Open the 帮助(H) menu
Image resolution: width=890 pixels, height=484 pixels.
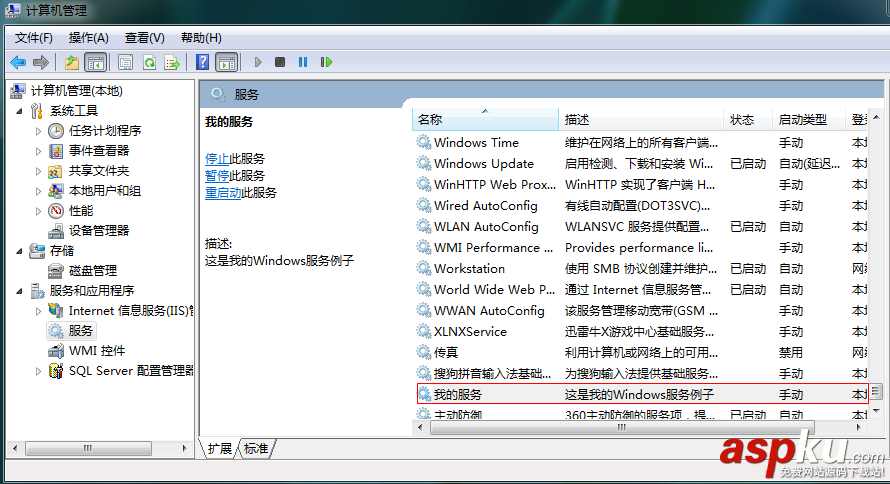pyautogui.click(x=201, y=38)
